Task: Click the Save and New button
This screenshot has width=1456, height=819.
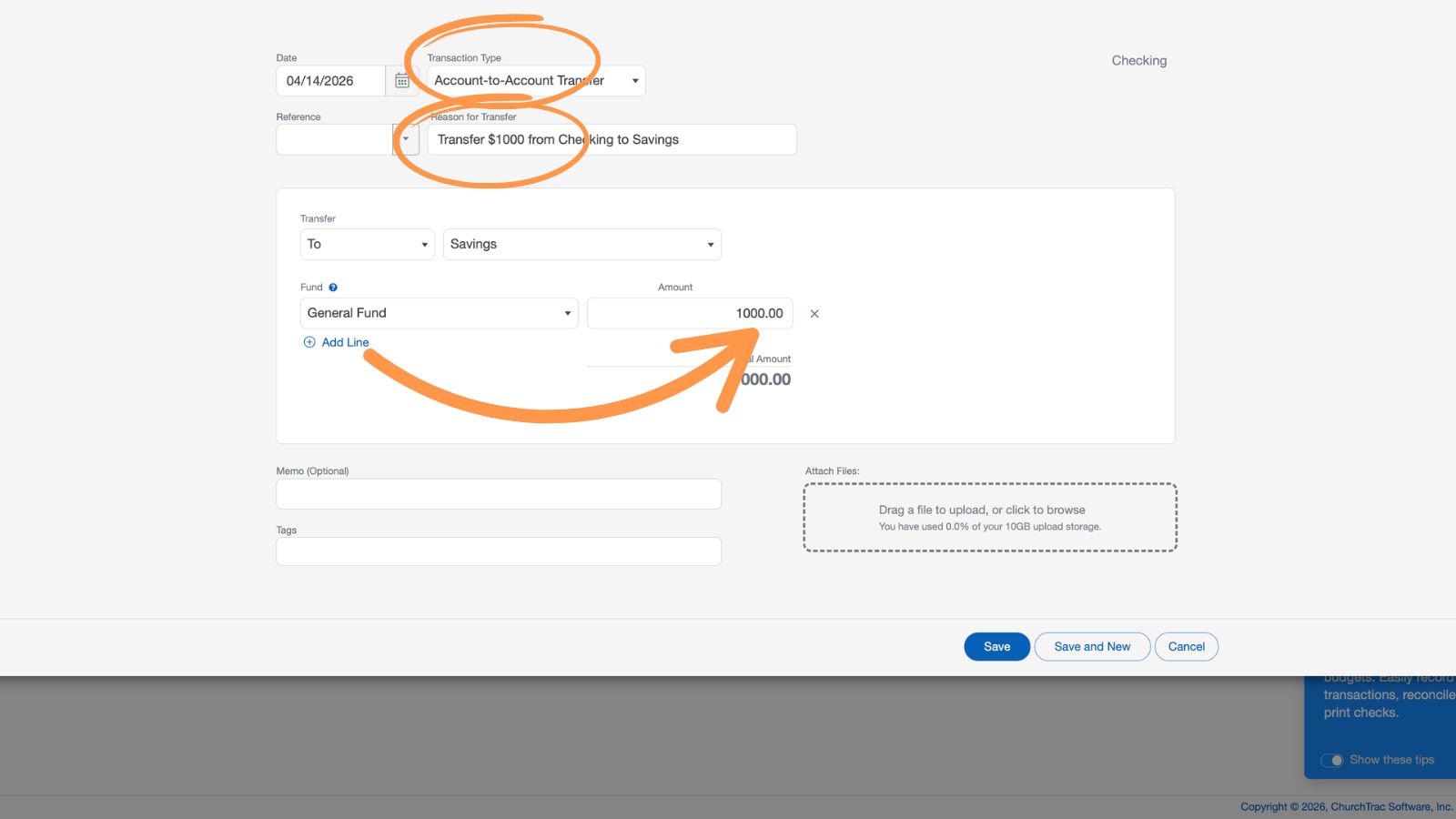Action: [x=1092, y=646]
